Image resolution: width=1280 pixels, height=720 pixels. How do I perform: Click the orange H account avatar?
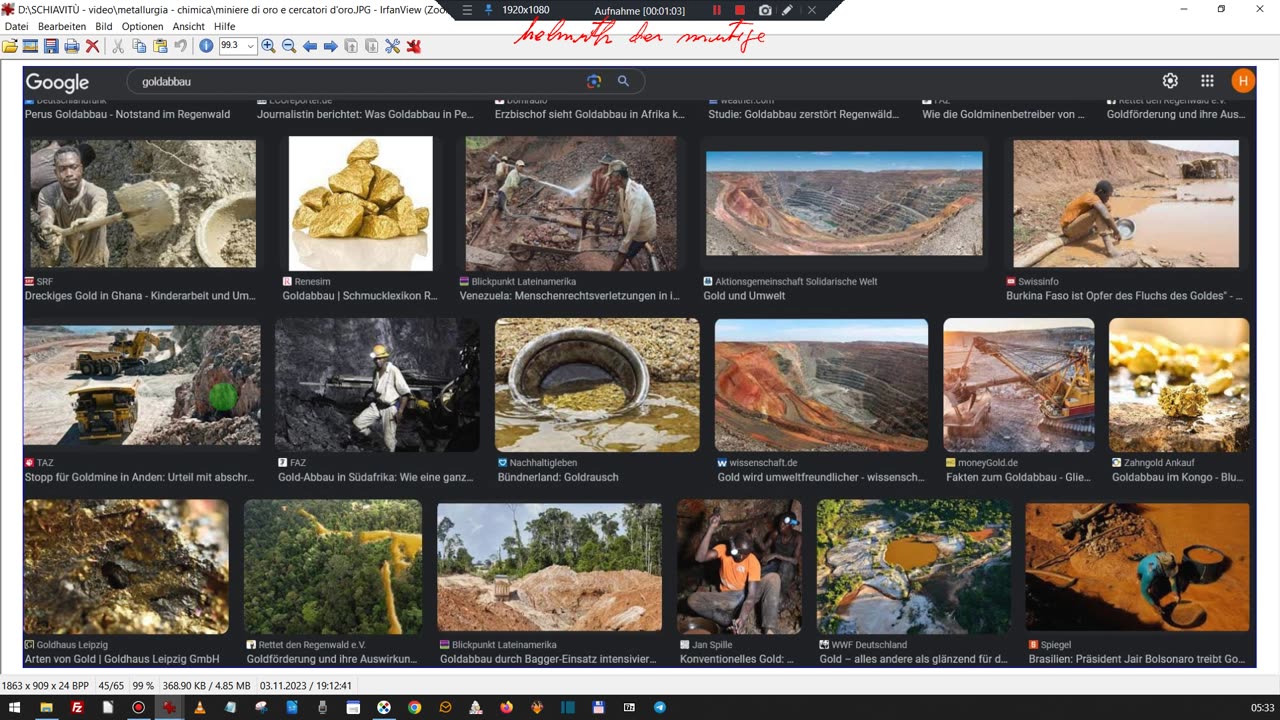point(1243,81)
